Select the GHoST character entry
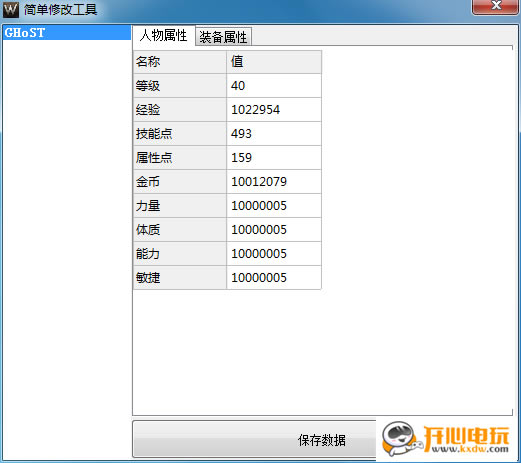This screenshot has width=521, height=463. tap(67, 33)
